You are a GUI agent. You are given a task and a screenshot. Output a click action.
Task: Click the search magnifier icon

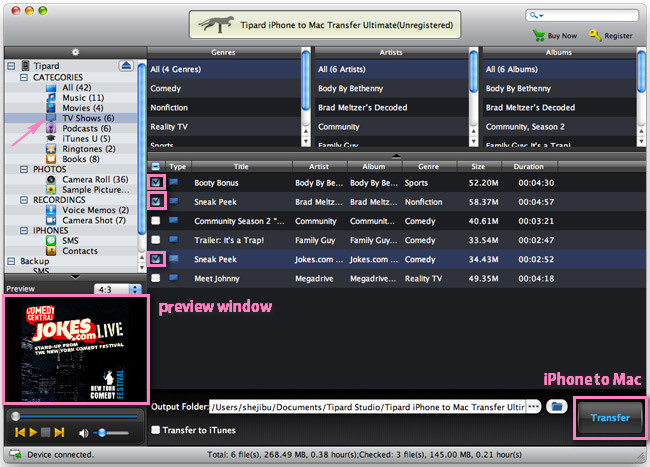click(536, 16)
